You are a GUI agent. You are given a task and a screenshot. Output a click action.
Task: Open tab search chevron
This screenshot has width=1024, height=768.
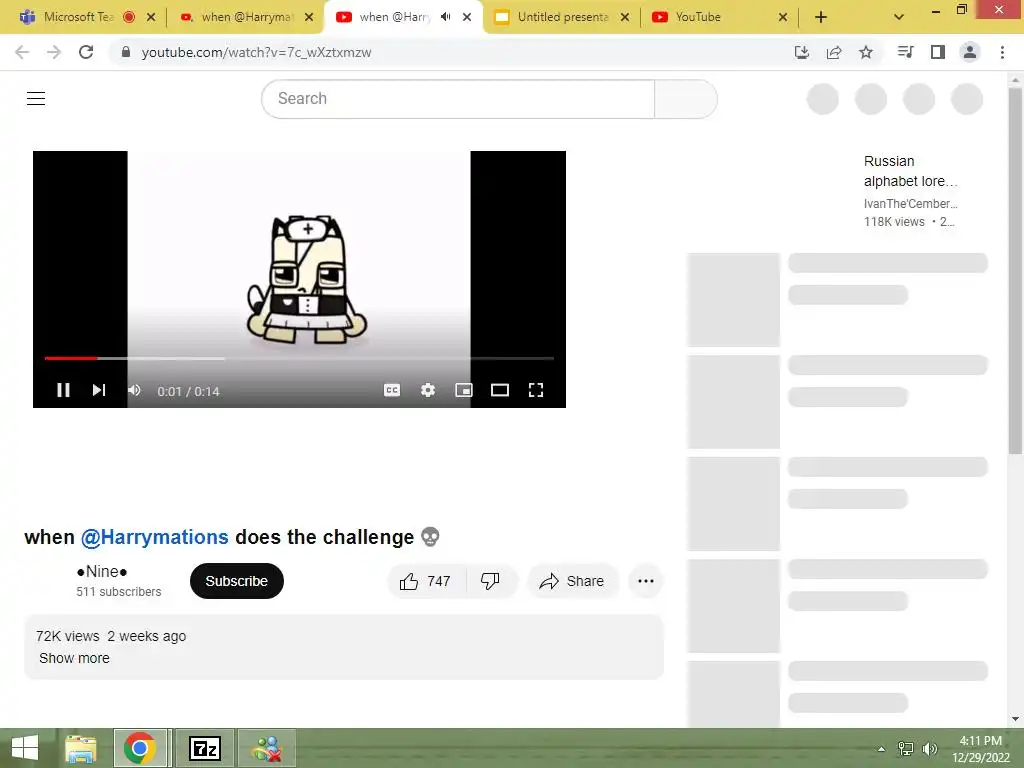pyautogui.click(x=899, y=17)
